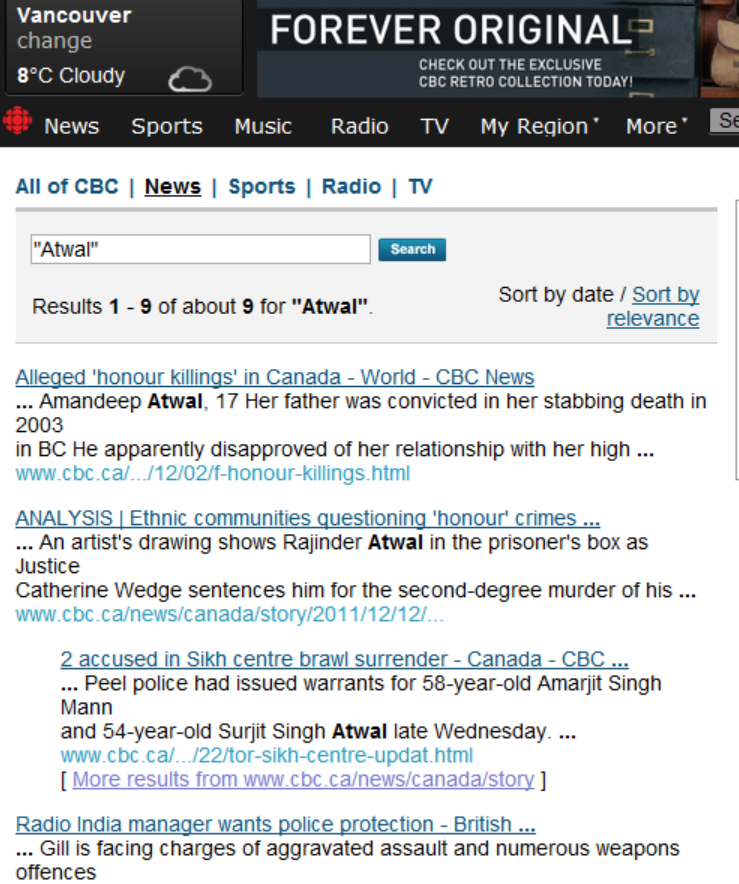739x884 pixels.
Task: Filter search results by Sports tab
Action: (x=261, y=186)
